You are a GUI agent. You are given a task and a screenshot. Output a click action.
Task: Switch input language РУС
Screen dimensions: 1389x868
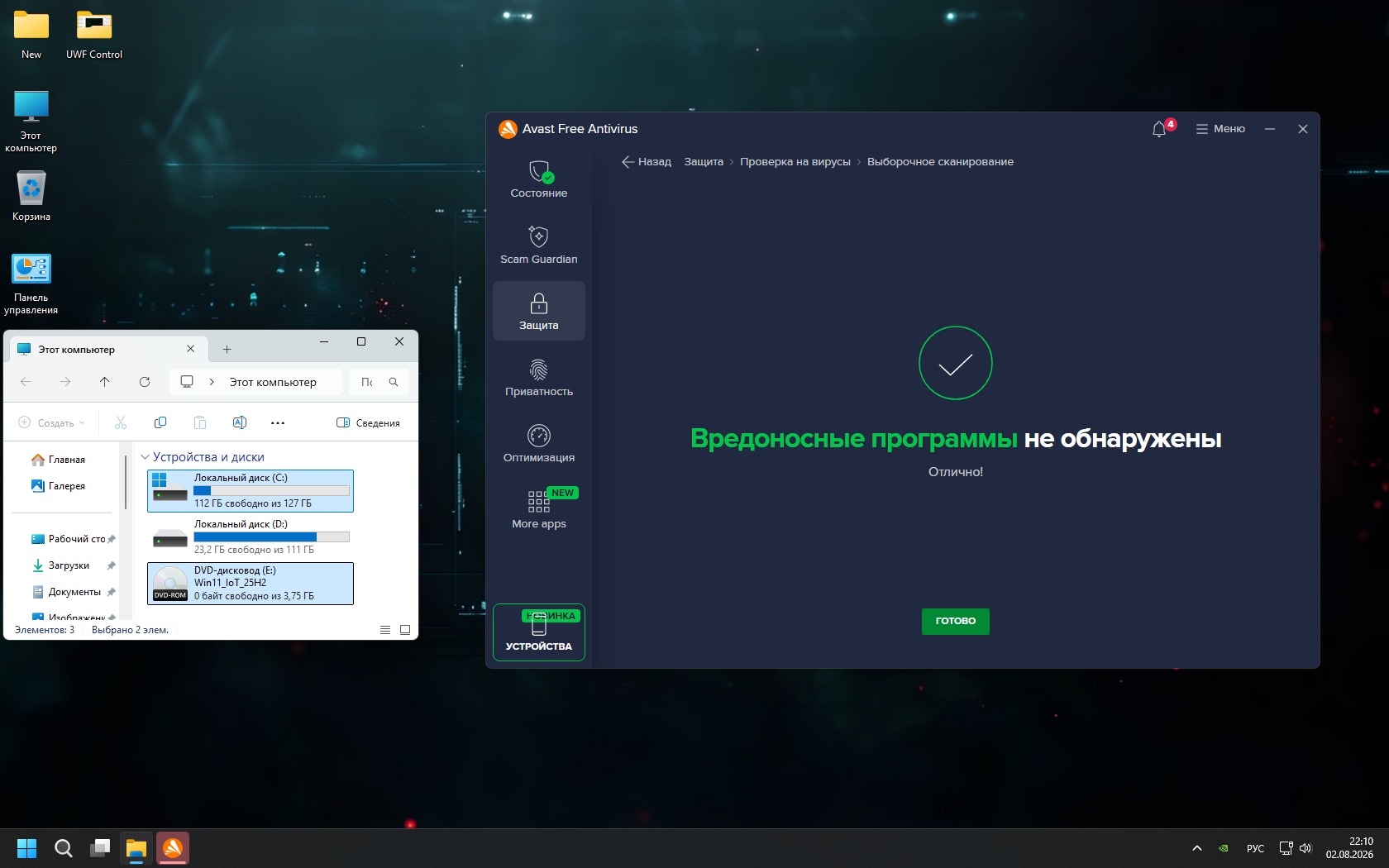click(x=1255, y=848)
